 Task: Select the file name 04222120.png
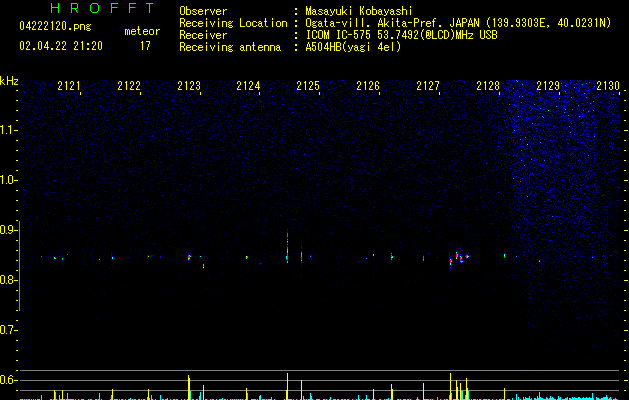pyautogui.click(x=55, y=26)
